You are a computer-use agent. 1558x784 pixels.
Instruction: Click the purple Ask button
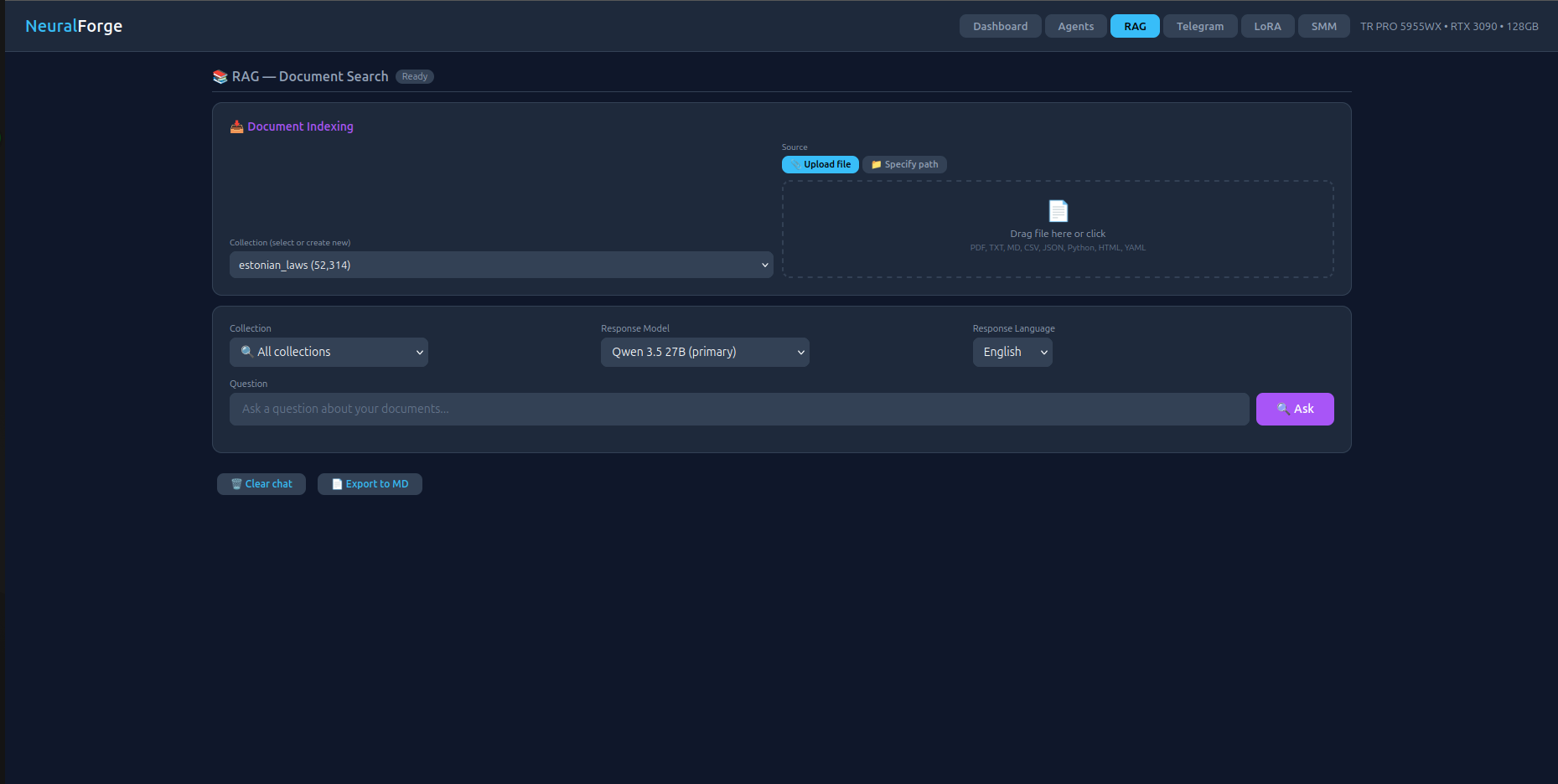[x=1295, y=409]
